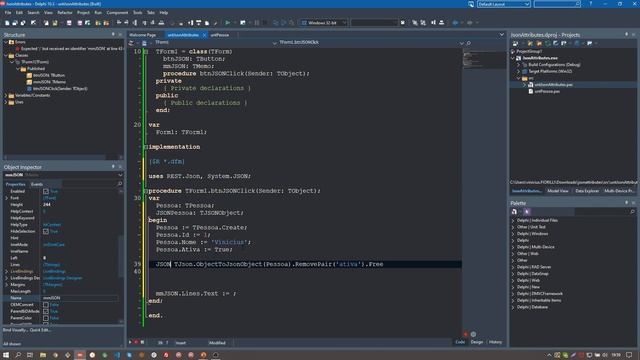Open the Refactor menu
The height and width of the screenshot is (360, 640).
pyautogui.click(x=64, y=13)
